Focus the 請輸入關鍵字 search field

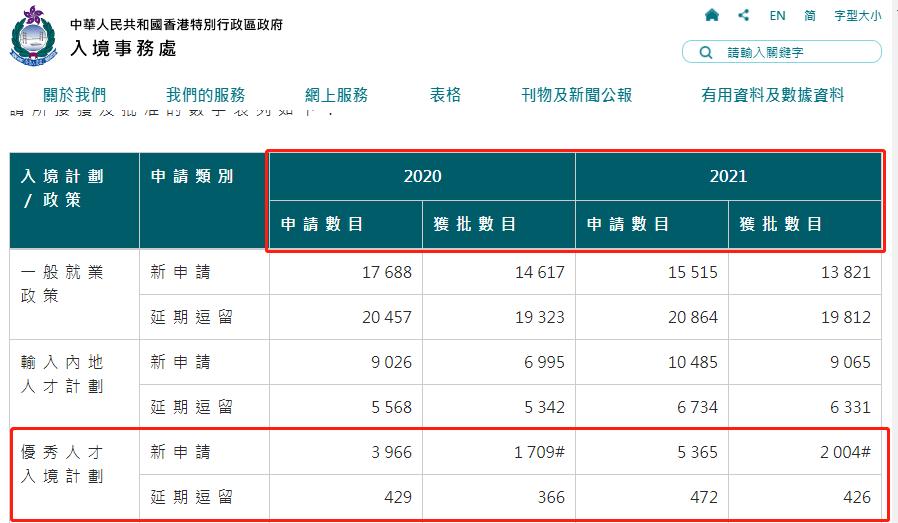[x=795, y=52]
